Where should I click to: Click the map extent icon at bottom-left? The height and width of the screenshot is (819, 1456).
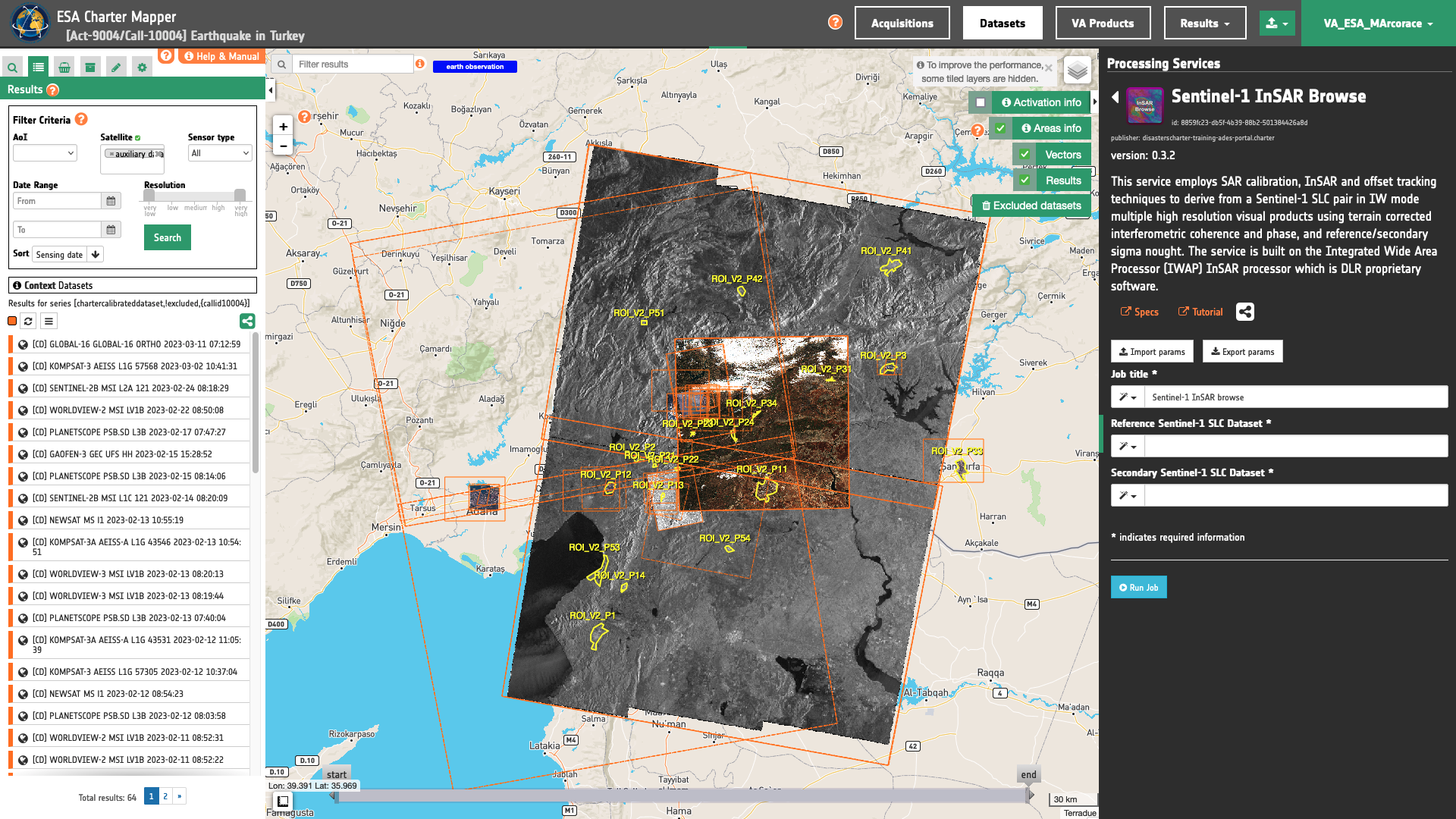point(283,801)
